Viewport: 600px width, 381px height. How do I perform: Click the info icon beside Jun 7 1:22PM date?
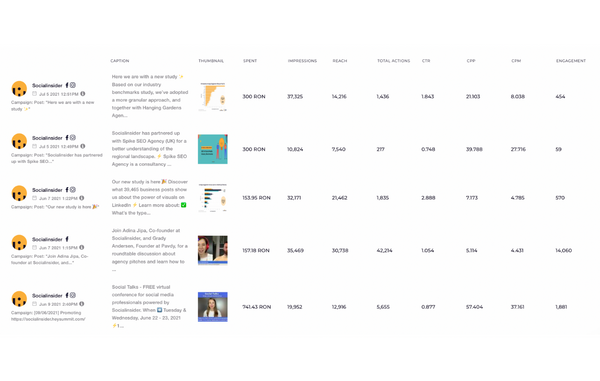click(x=82, y=198)
